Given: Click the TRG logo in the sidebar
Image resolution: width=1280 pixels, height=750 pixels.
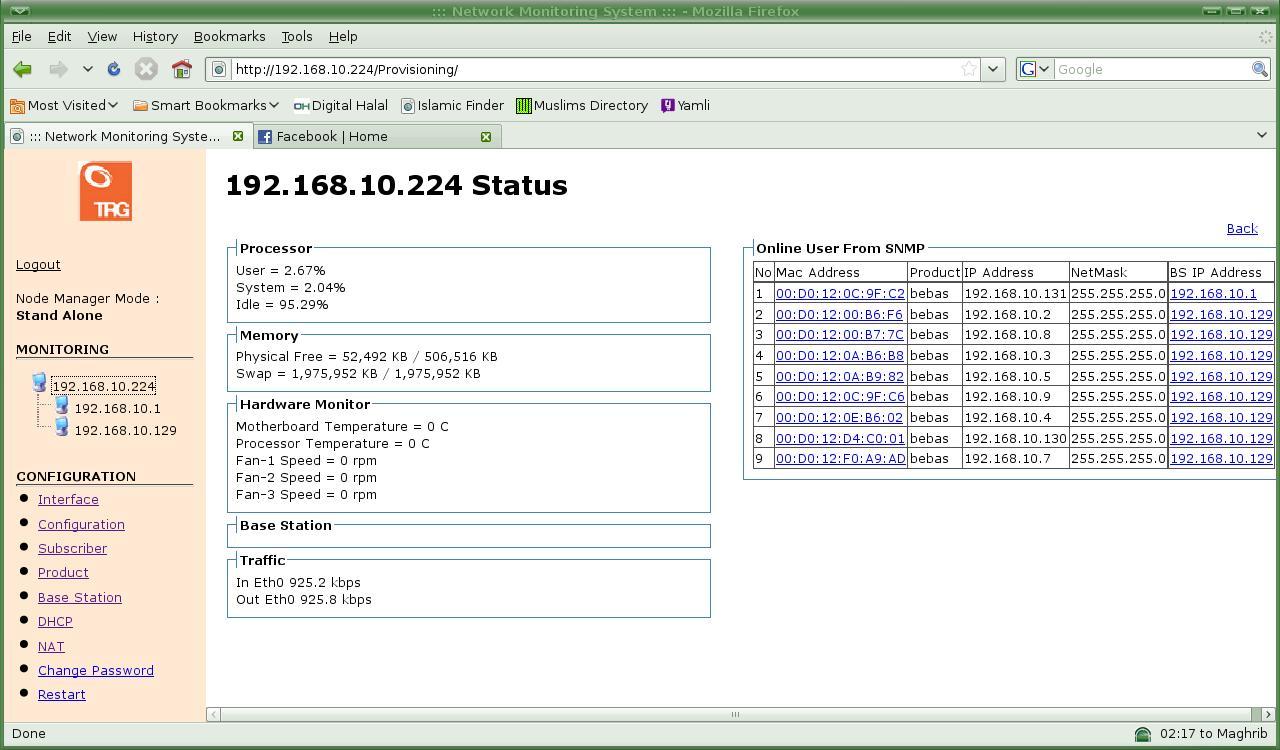Looking at the screenshot, I should [105, 191].
